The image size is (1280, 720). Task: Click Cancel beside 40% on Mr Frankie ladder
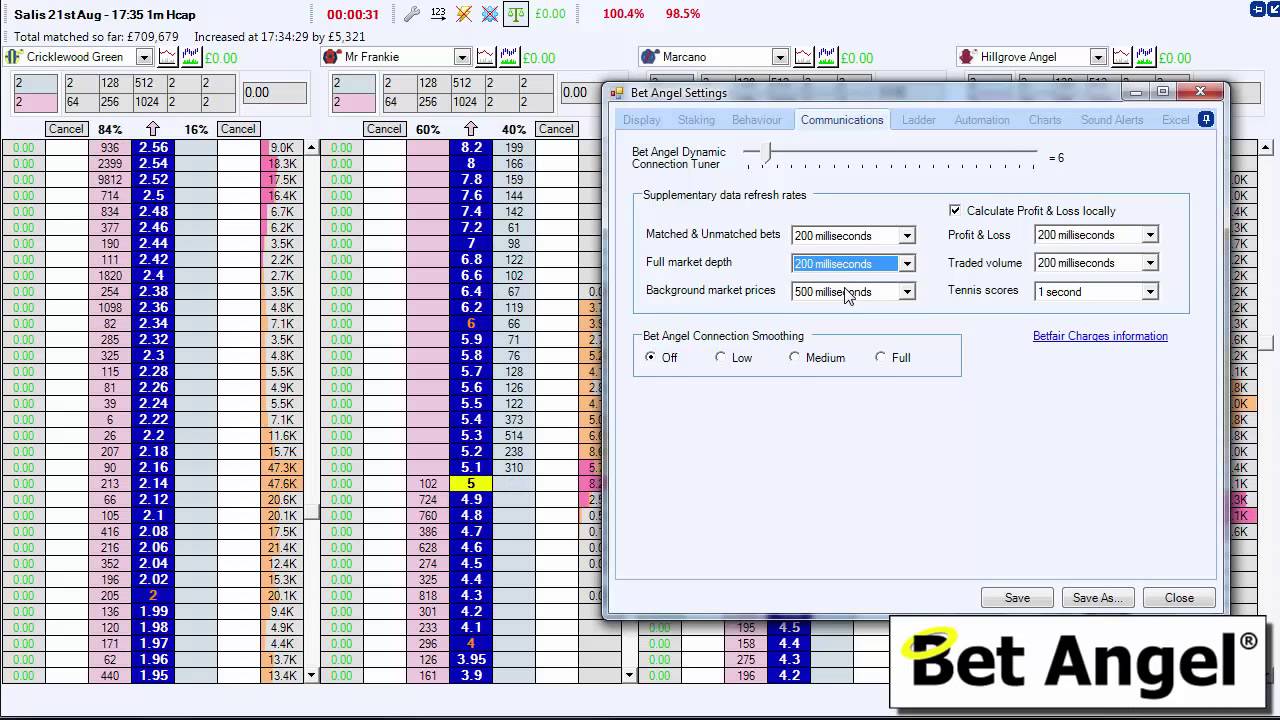click(556, 129)
